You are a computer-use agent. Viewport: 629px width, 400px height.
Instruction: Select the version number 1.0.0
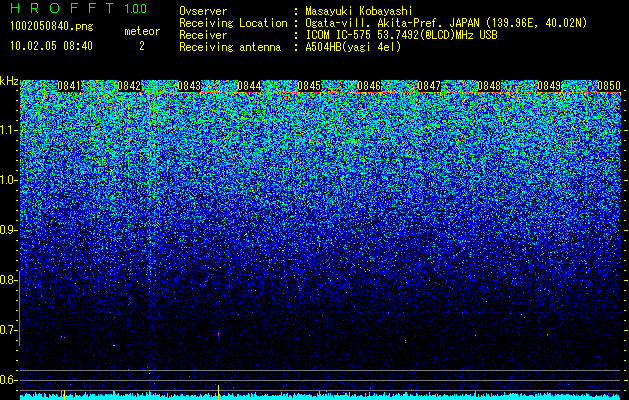click(x=135, y=8)
